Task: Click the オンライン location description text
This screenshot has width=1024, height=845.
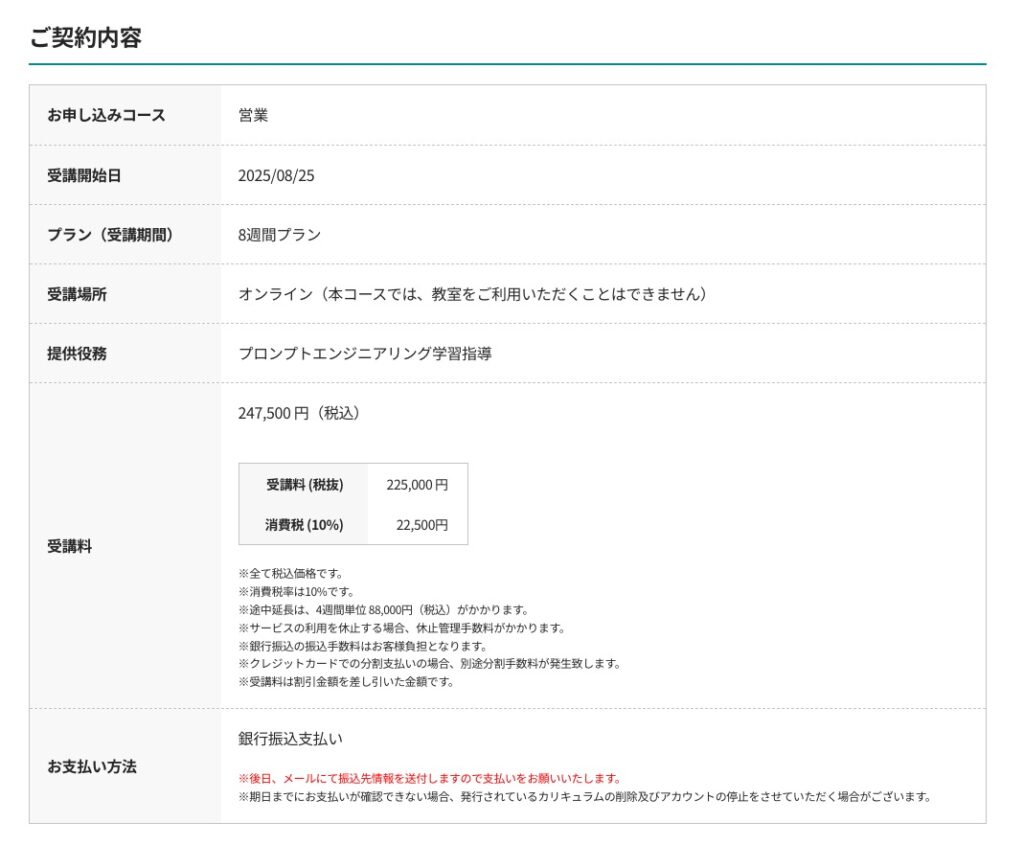Action: coord(473,294)
